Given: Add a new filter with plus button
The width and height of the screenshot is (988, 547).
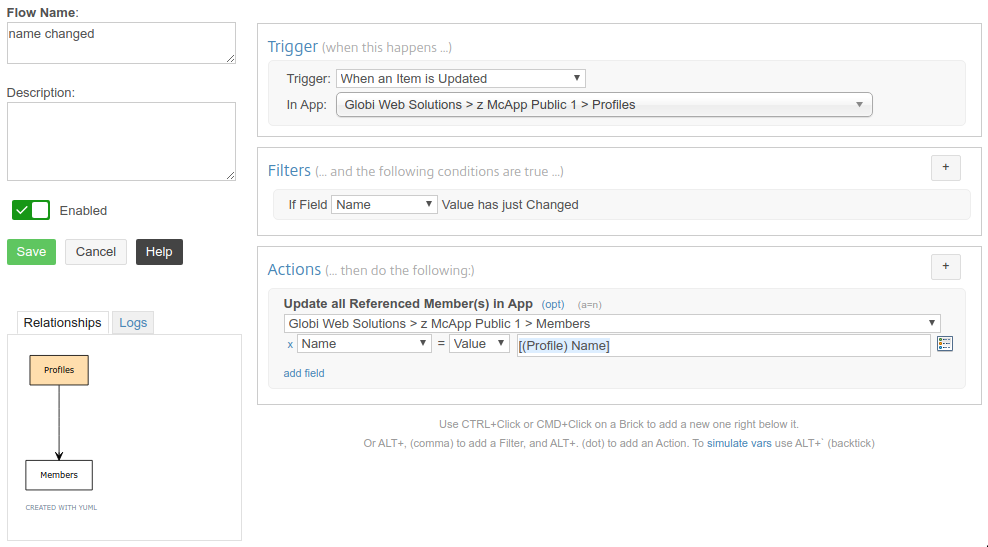Looking at the screenshot, I should coord(946,168).
